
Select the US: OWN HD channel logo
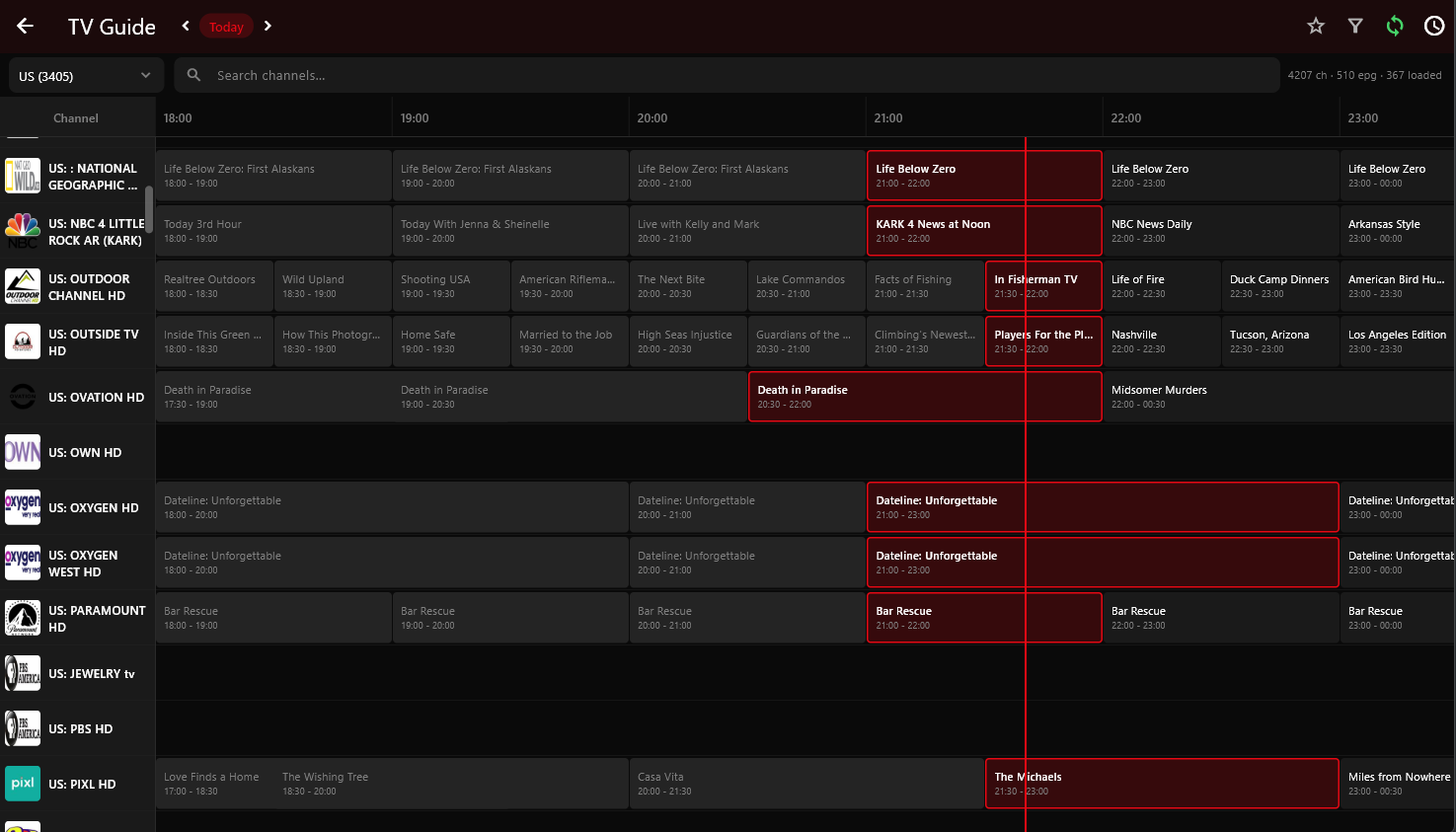click(x=23, y=452)
